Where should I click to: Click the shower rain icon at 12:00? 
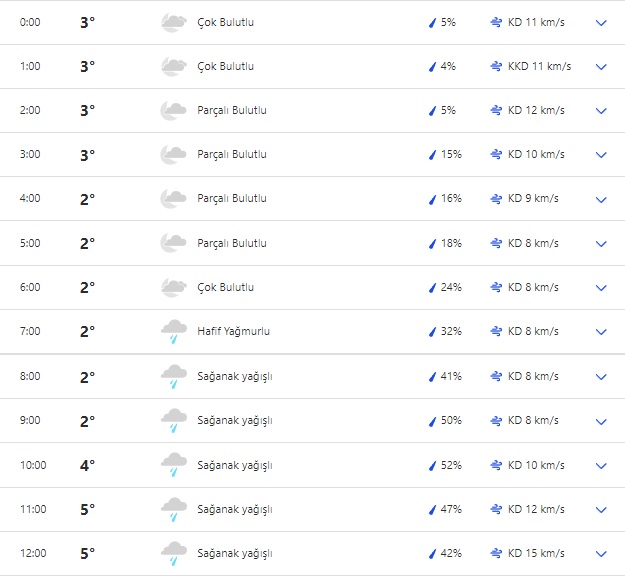point(174,553)
